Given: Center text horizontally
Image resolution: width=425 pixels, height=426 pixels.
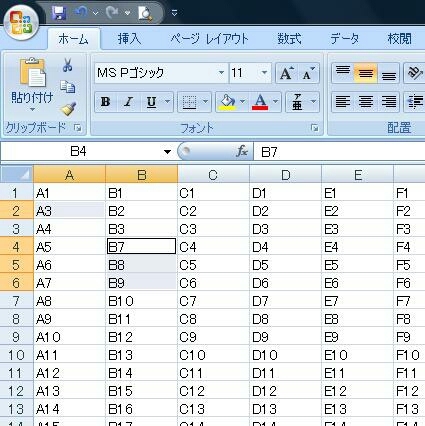Looking at the screenshot, I should click(x=366, y=102).
